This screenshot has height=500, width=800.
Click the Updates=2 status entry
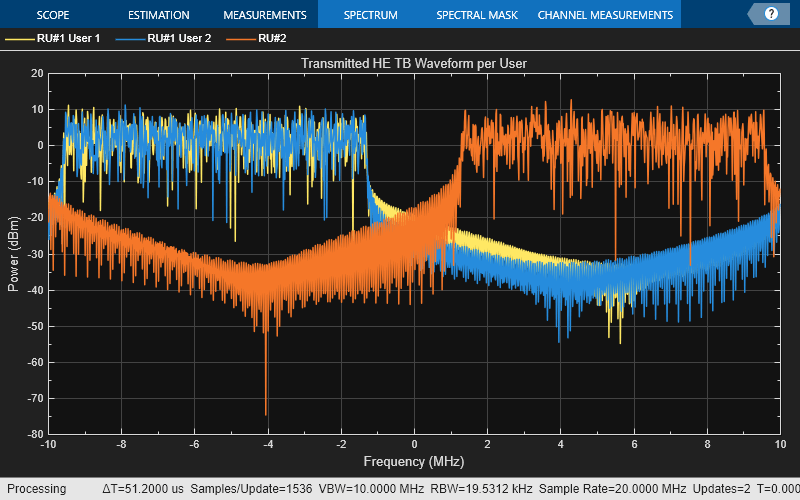tap(721, 489)
